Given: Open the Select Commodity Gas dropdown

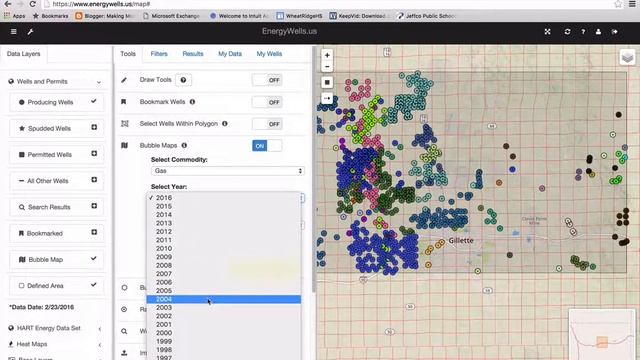Looking at the screenshot, I should (228, 171).
